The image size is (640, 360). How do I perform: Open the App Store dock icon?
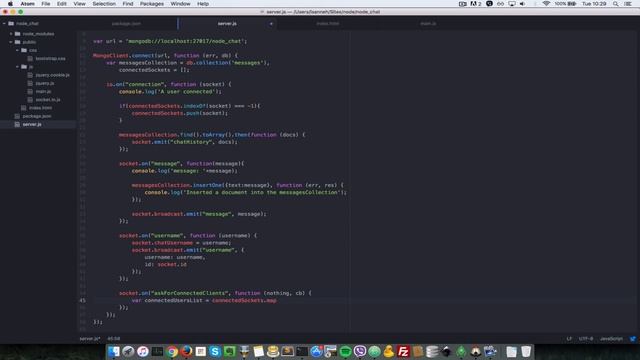pos(316,351)
